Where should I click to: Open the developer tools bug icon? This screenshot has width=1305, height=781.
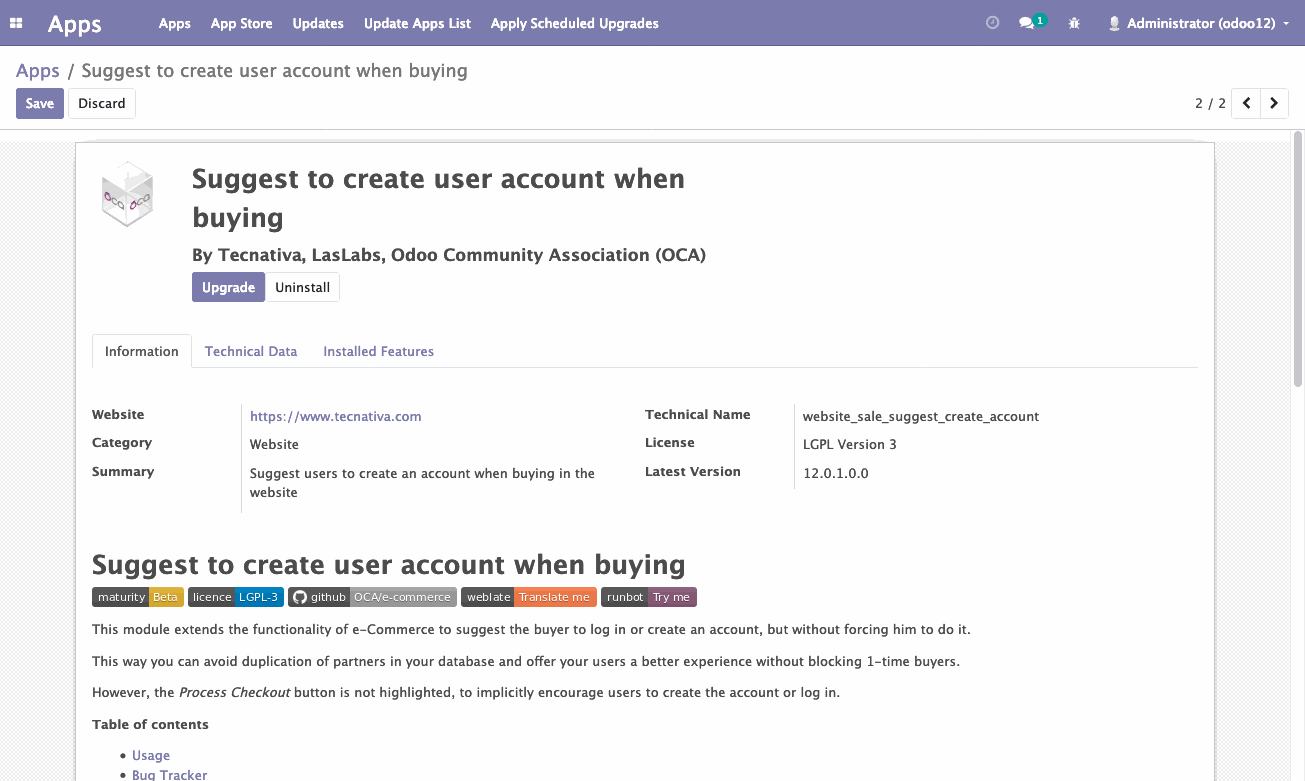(x=1074, y=23)
